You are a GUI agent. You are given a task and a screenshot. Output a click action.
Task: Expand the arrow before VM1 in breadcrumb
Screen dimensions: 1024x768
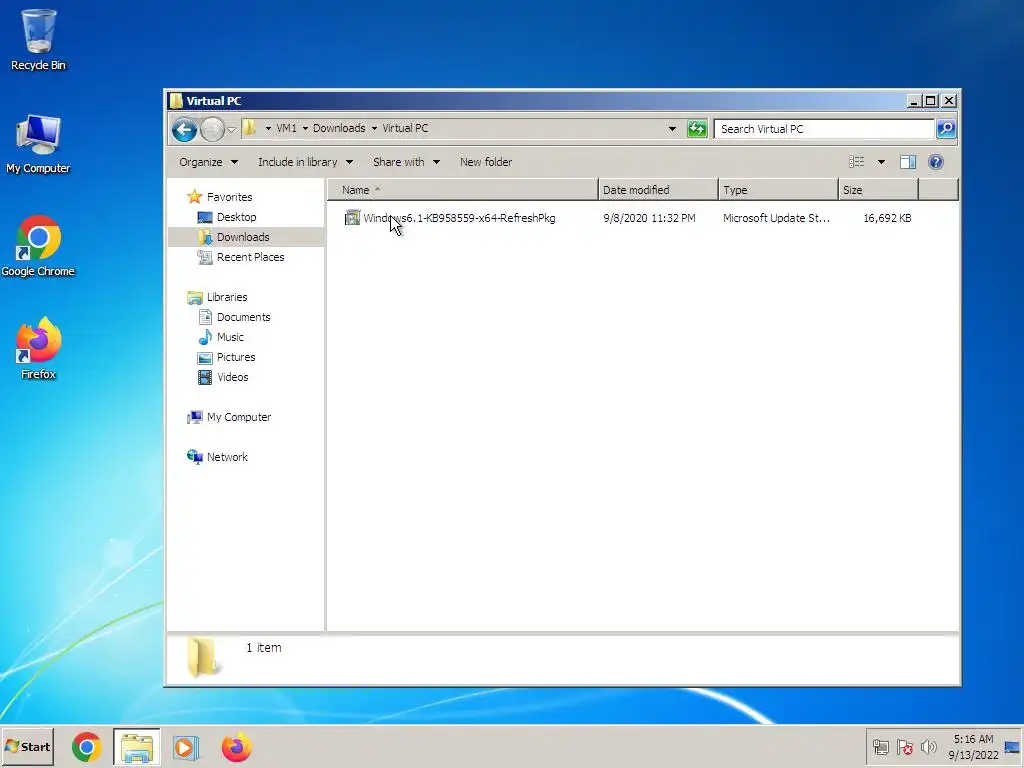pyautogui.click(x=268, y=129)
